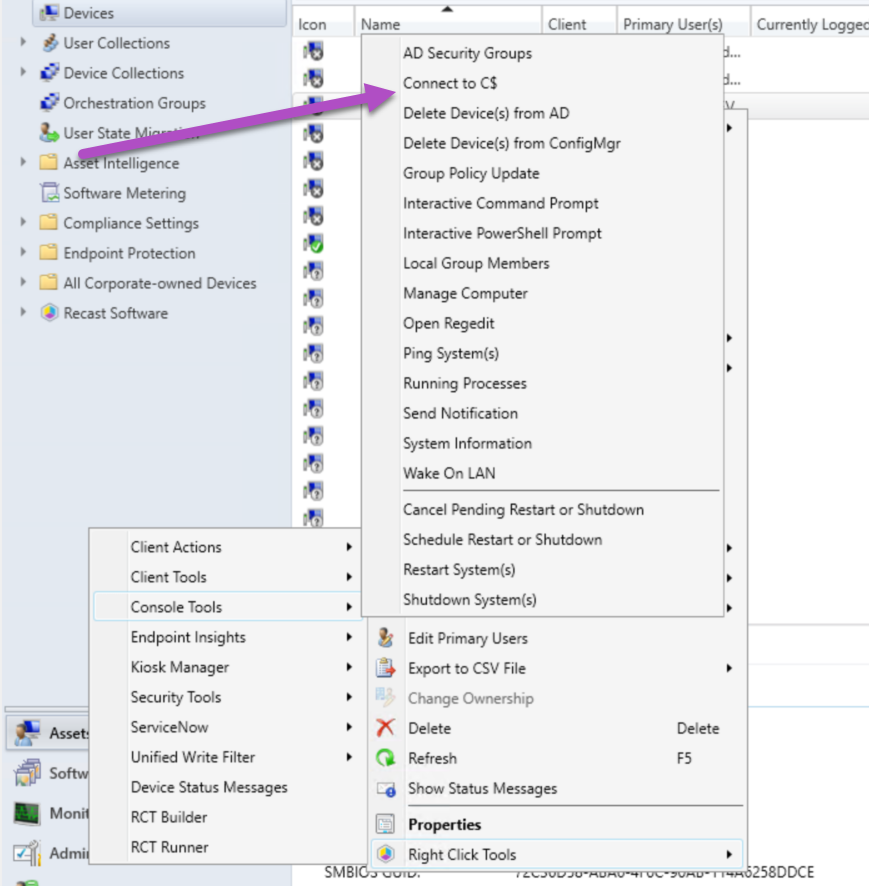This screenshot has height=886, width=869.
Task: Click the red Delete X icon
Action: pyautogui.click(x=385, y=728)
